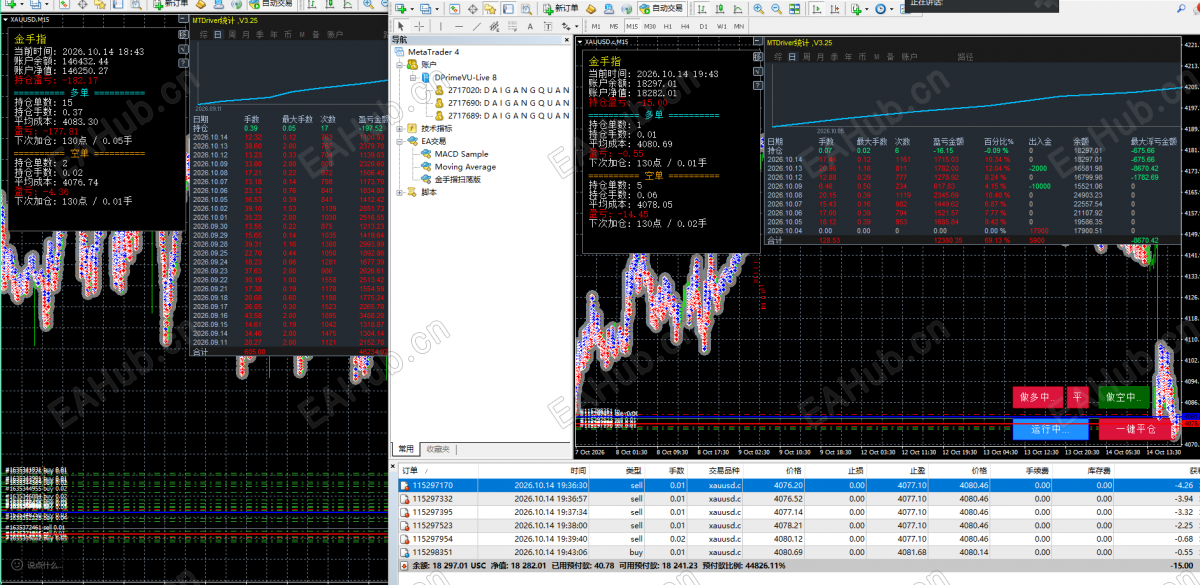Click the red 一键平仓 close-all button
1200x585 pixels.
(x=1134, y=430)
